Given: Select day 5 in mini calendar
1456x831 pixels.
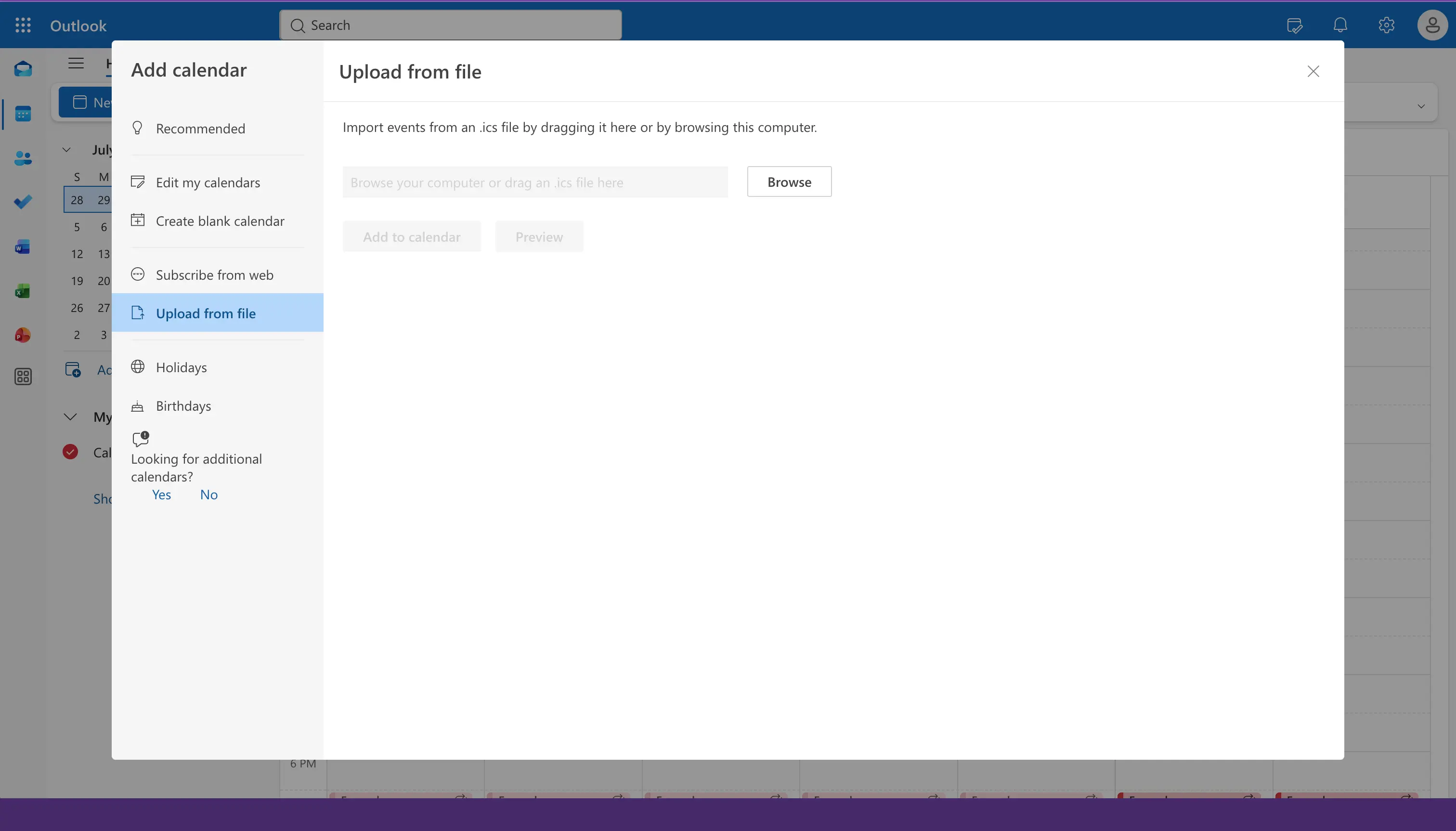Looking at the screenshot, I should [77, 227].
